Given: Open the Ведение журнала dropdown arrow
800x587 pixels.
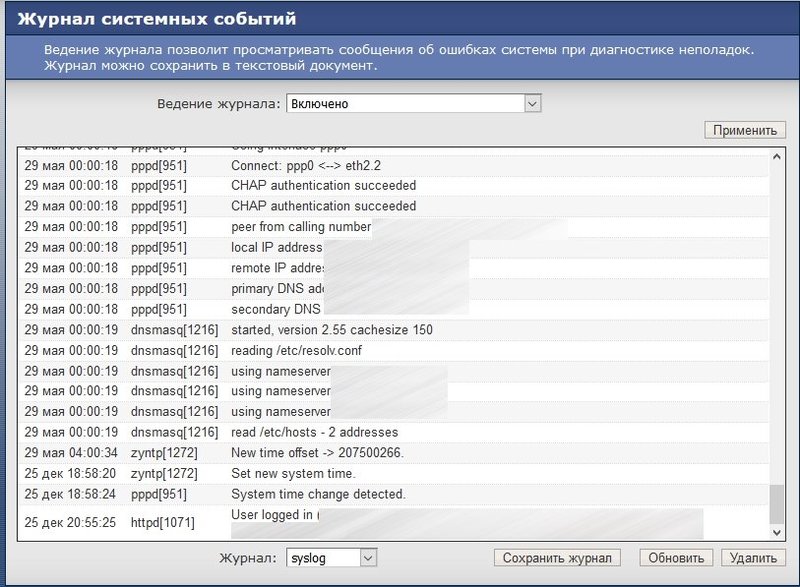Looking at the screenshot, I should (x=532, y=104).
